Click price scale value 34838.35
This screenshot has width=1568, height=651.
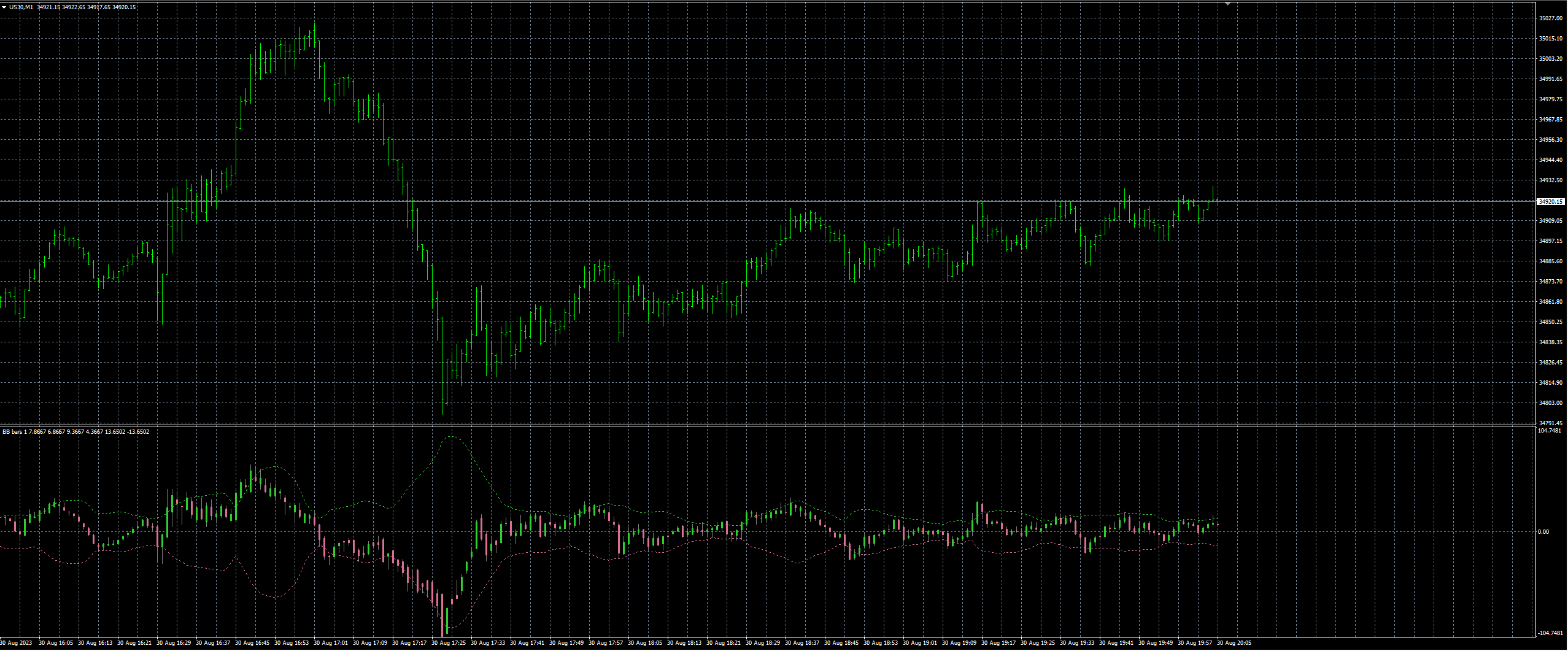click(x=1551, y=342)
